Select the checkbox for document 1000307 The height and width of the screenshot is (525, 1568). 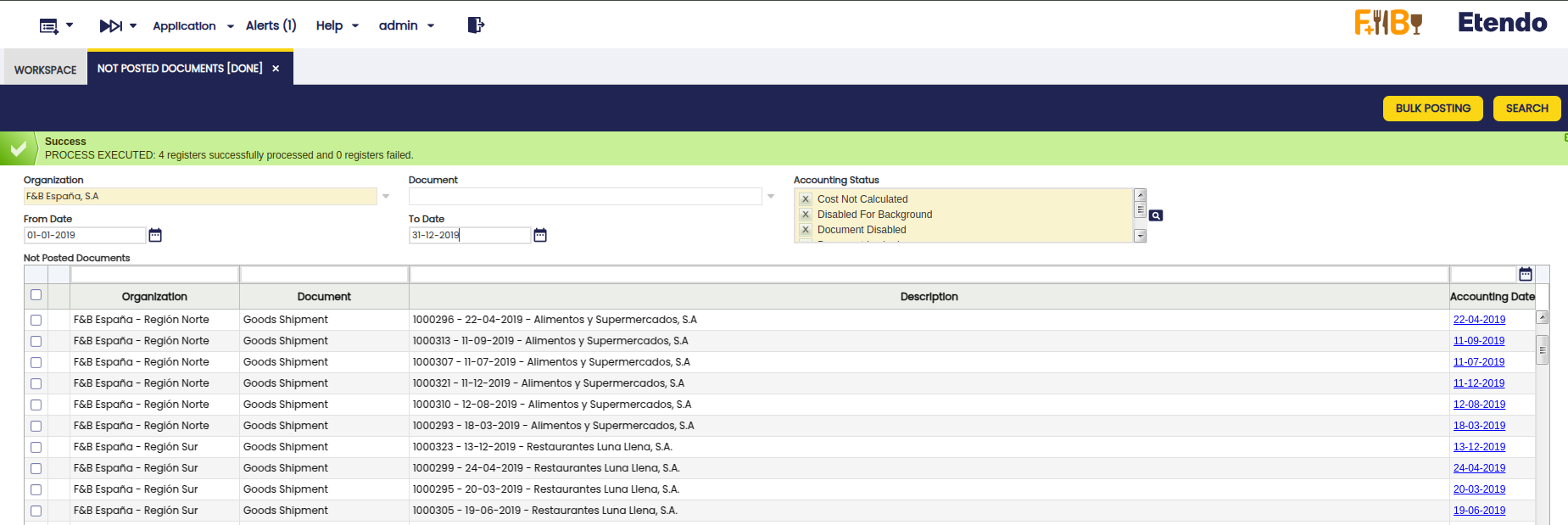(x=36, y=362)
